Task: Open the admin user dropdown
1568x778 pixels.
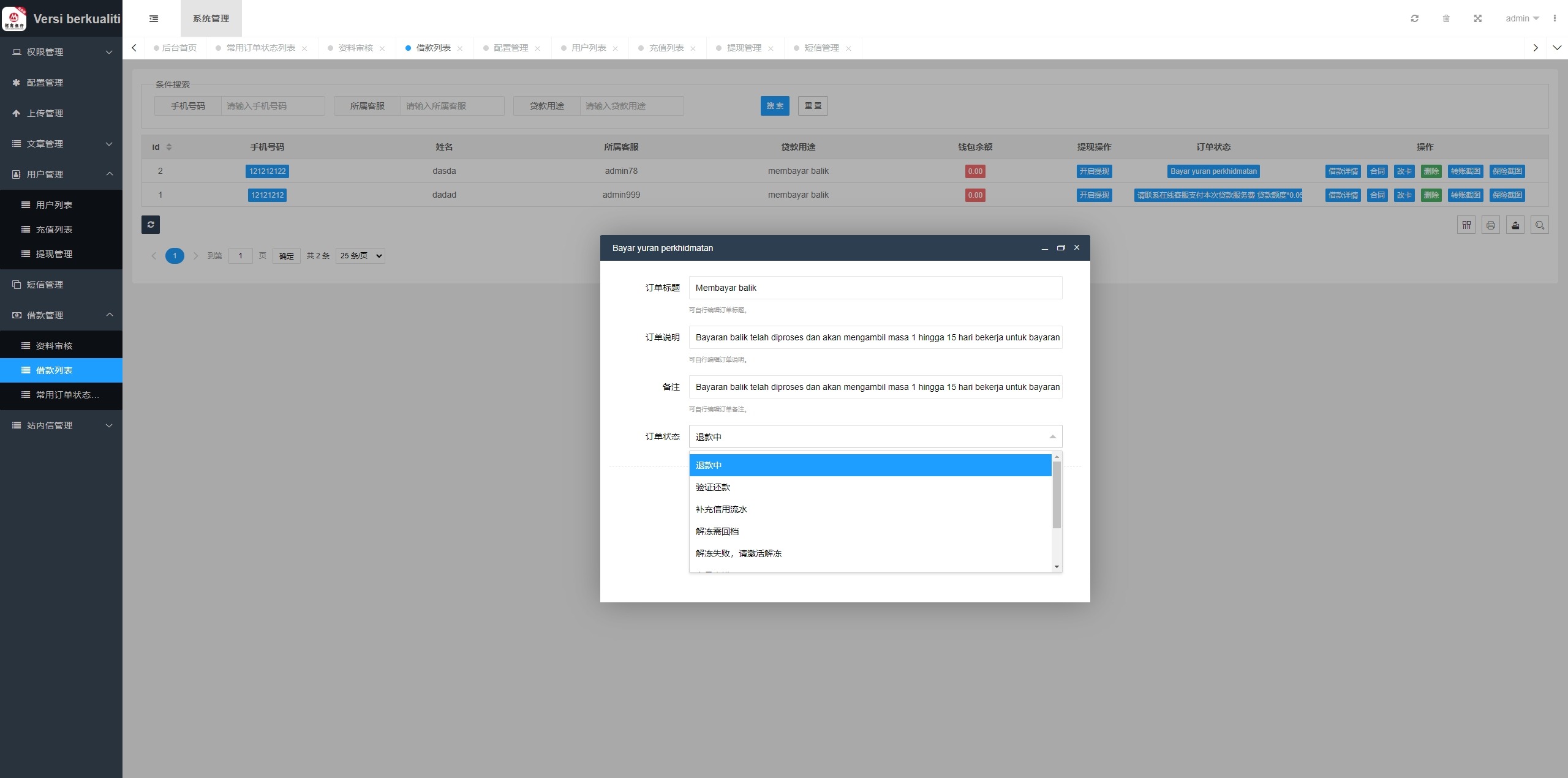Action: tap(1522, 18)
